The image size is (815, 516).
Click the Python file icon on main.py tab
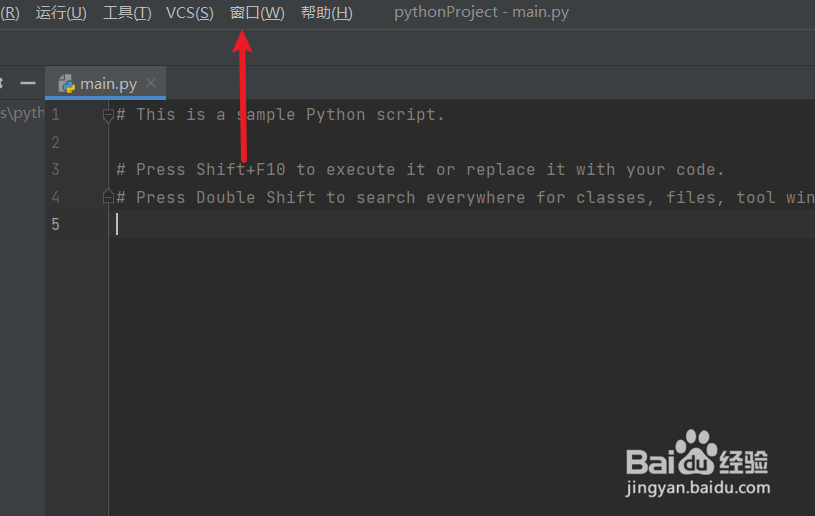67,84
